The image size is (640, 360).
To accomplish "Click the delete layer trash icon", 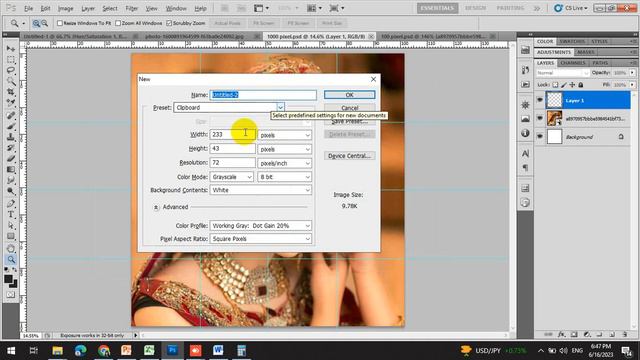I will pyautogui.click(x=625, y=334).
